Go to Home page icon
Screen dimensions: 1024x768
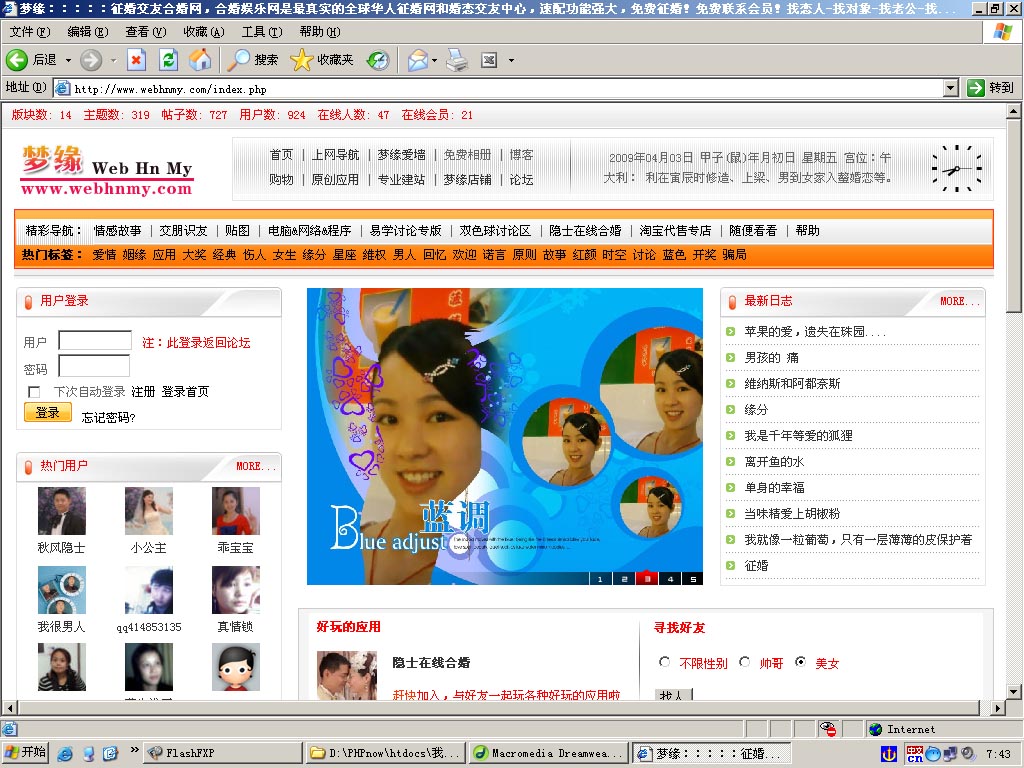pyautogui.click(x=200, y=60)
